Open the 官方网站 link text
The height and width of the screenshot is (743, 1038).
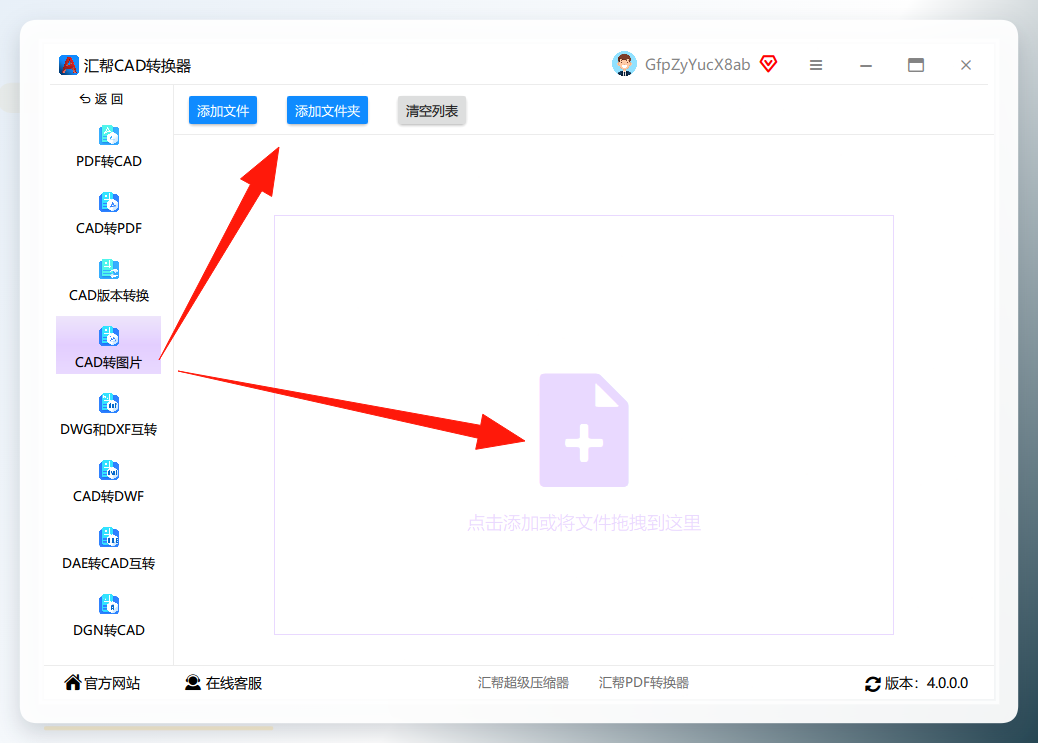point(112,683)
